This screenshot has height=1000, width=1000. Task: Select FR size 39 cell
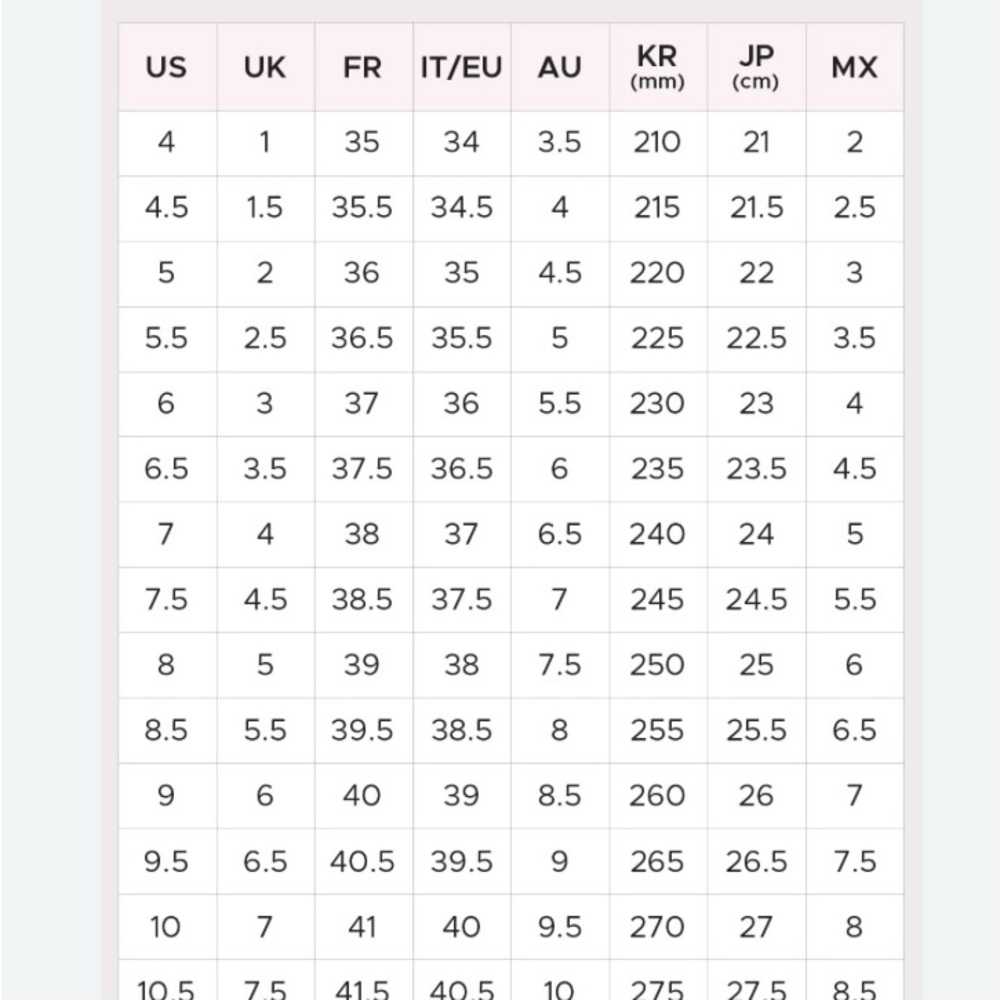click(364, 665)
